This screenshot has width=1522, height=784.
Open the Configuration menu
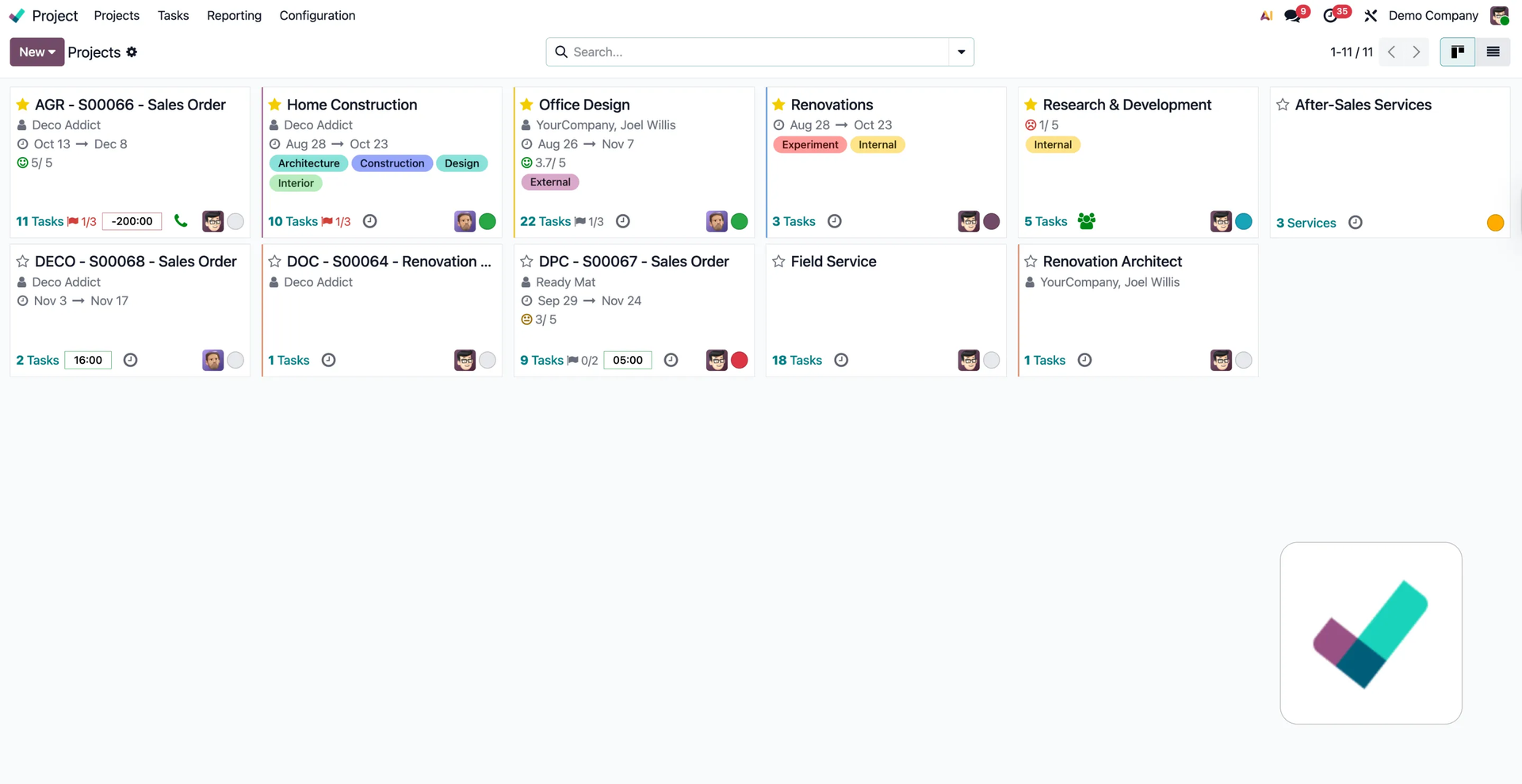point(317,16)
